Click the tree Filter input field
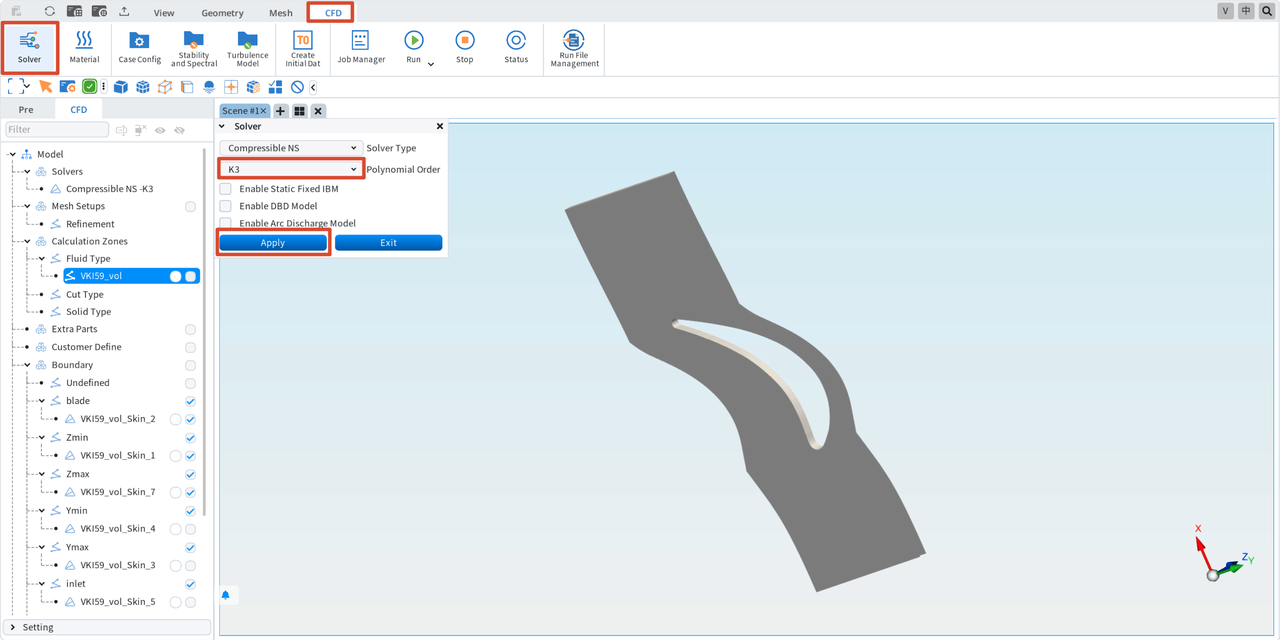This screenshot has width=1280, height=640. tap(57, 129)
